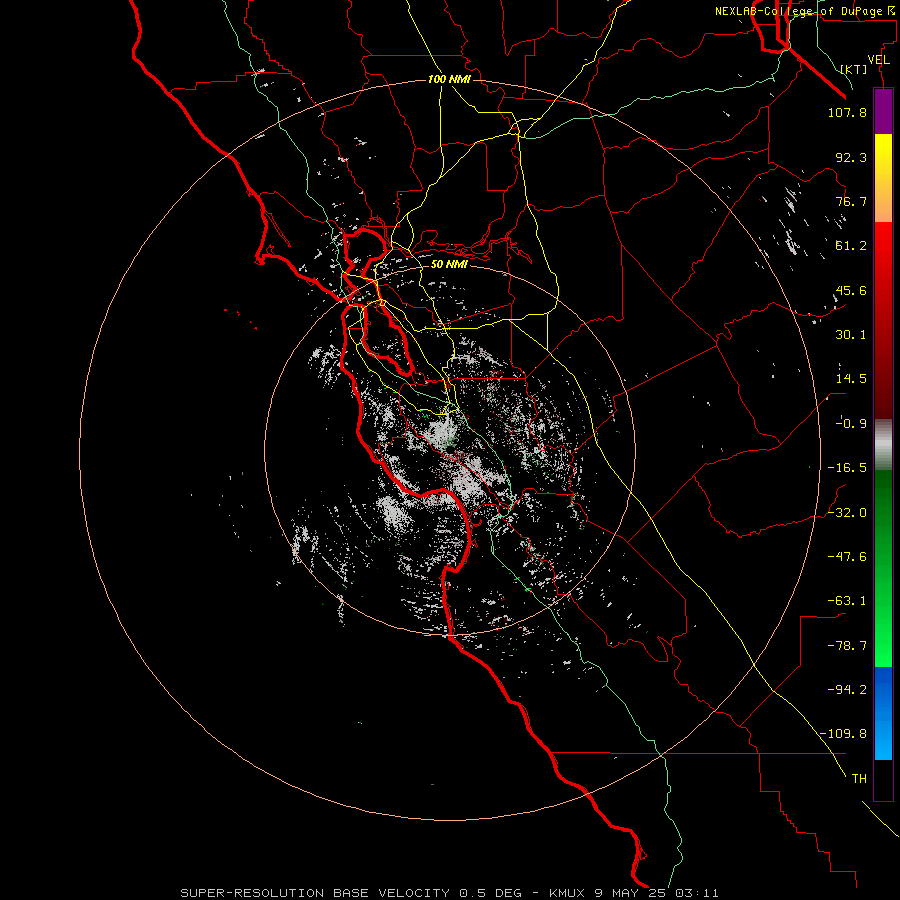
Task: Click the 45.6 velocity scale value
Action: (x=851, y=290)
